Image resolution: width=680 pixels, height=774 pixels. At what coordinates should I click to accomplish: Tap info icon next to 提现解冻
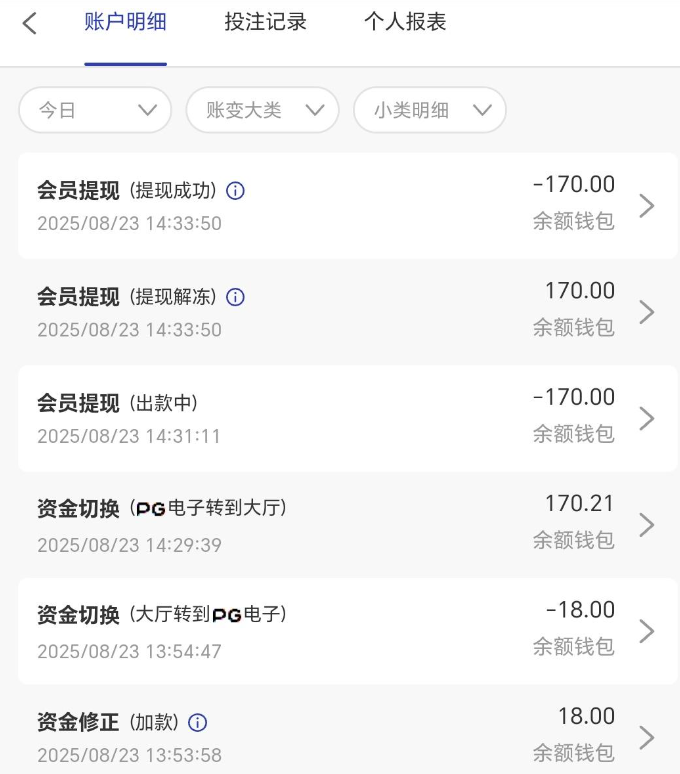coord(236,297)
